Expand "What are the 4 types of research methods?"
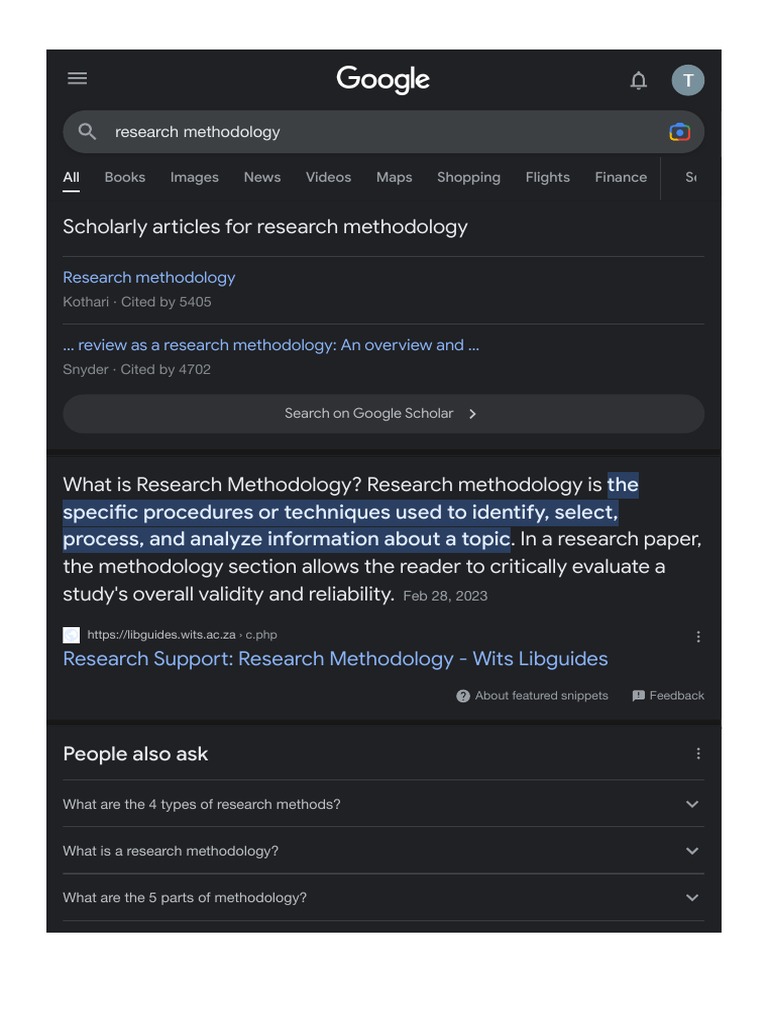Screen dimensions: 768x1024 tap(692, 804)
